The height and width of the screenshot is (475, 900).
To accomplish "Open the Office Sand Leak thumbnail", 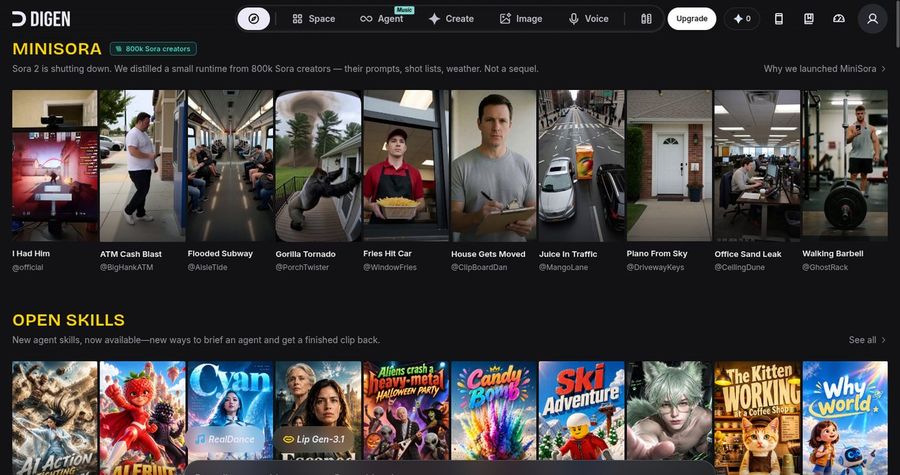I will [758, 166].
